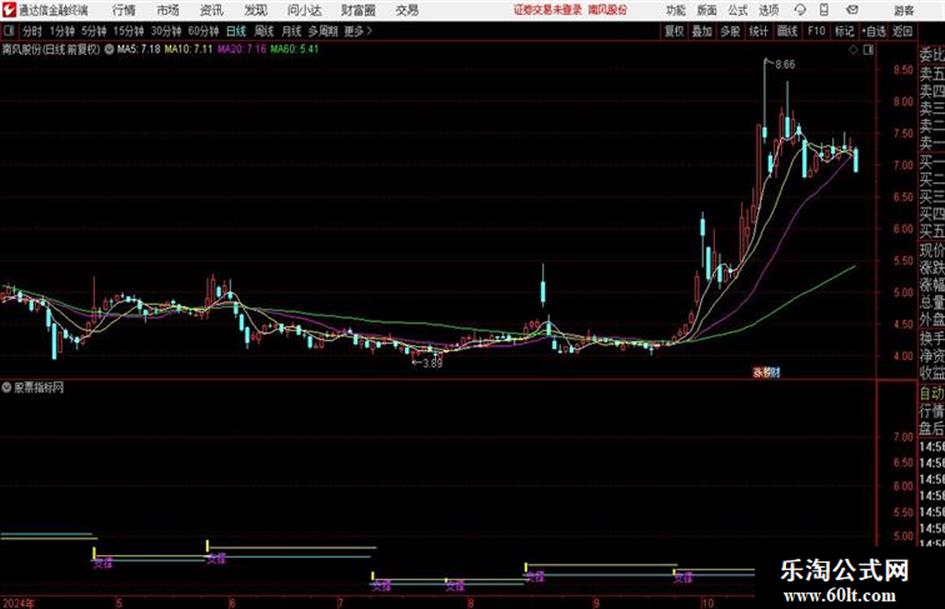Open the 市场 menu
Viewport: 945px width, 609px height.
click(x=168, y=10)
